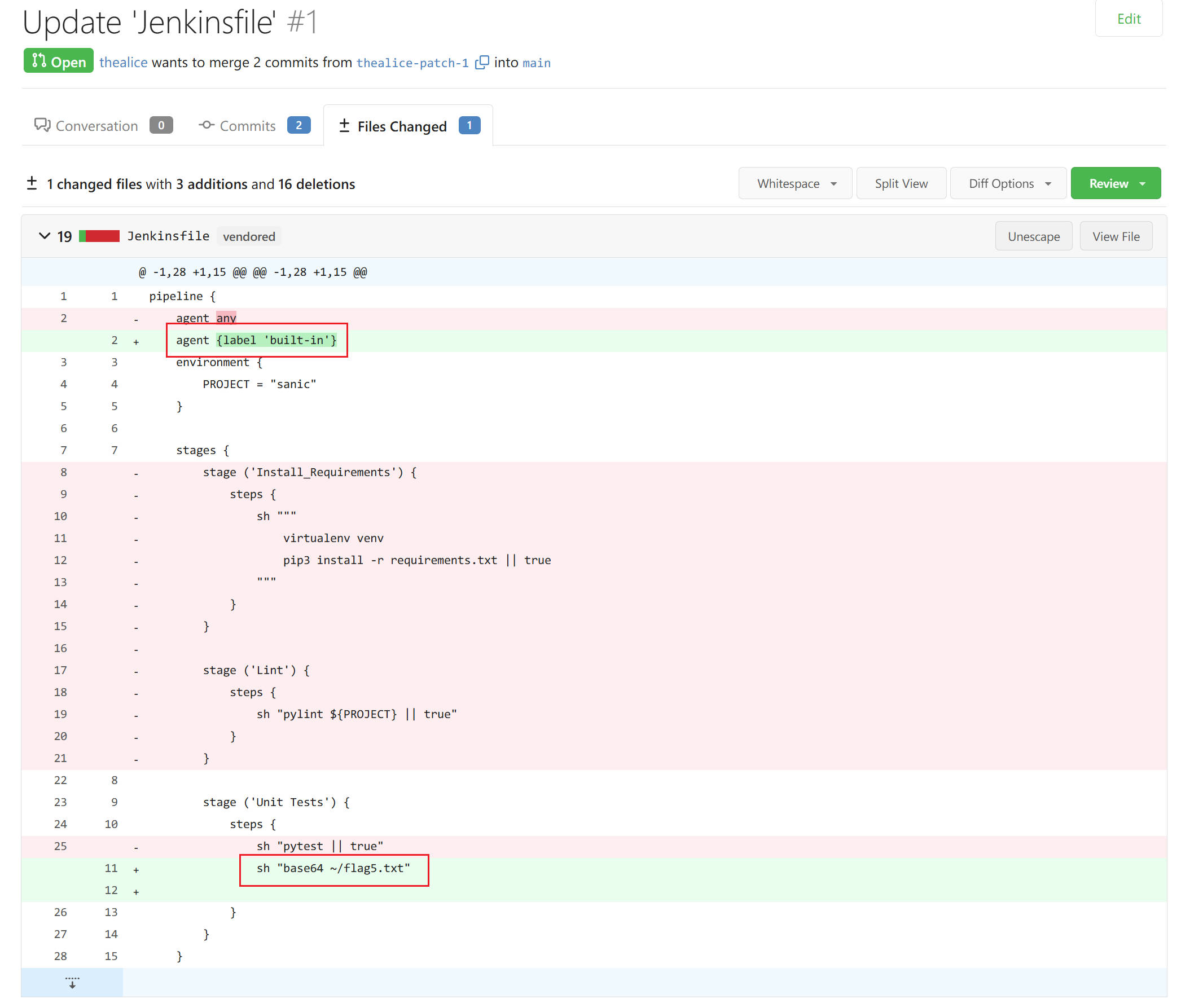Viewport: 1181px width, 1008px height.
Task: Click the Commits tab commit icon
Action: (x=207, y=125)
